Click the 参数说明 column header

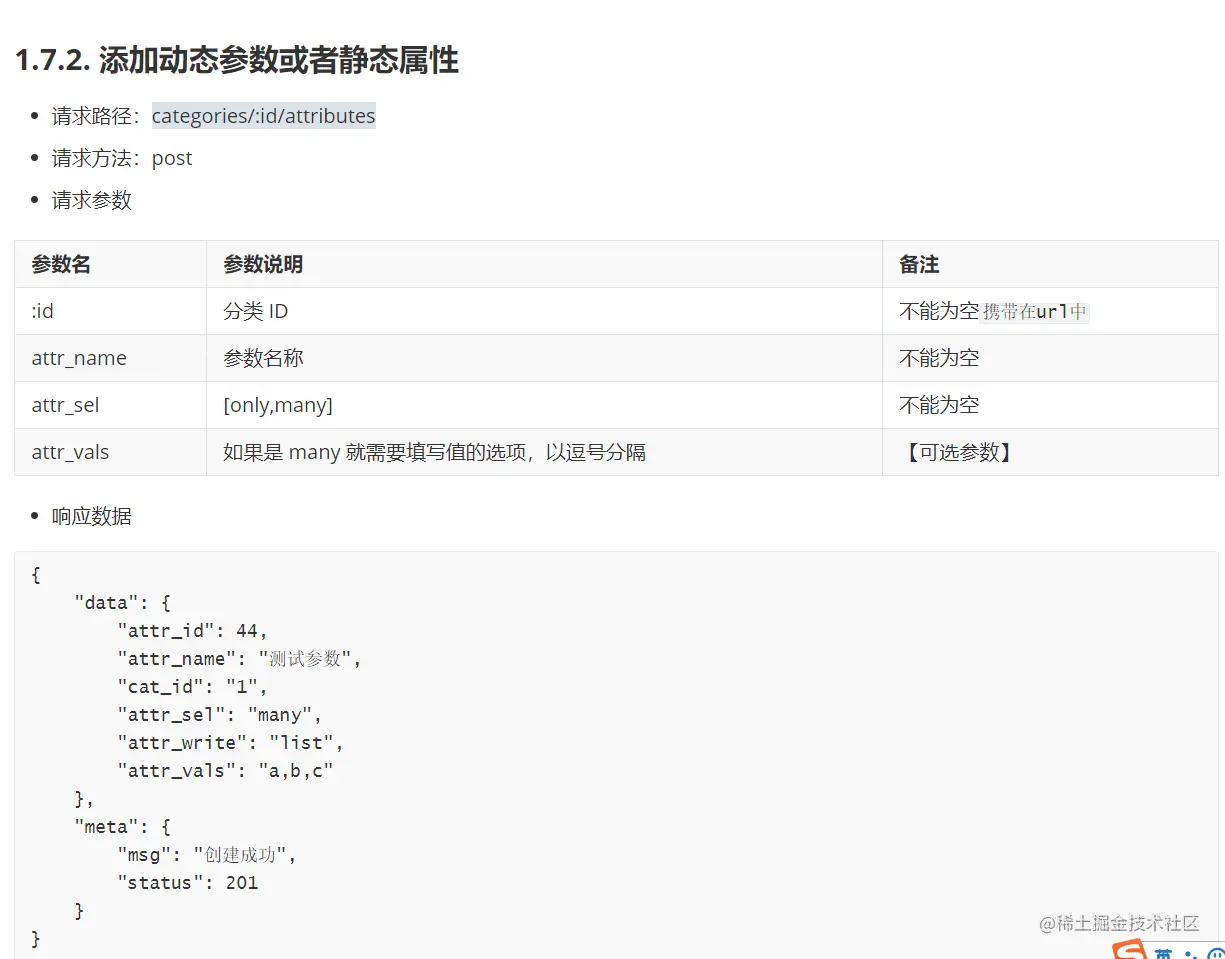pos(544,264)
